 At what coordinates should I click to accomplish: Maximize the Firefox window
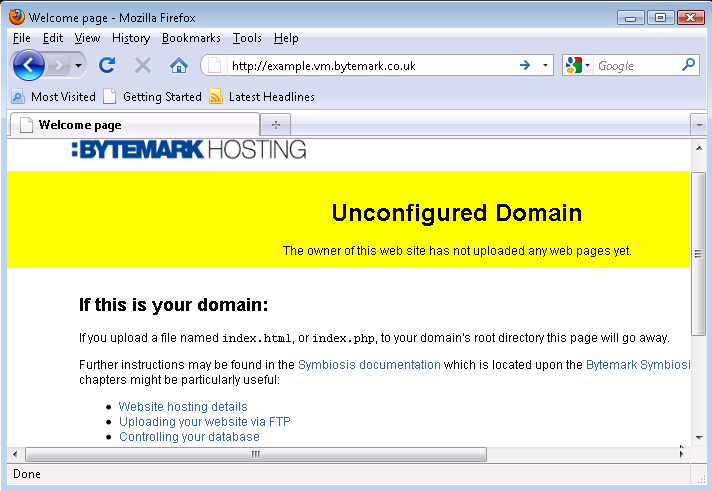tap(661, 18)
